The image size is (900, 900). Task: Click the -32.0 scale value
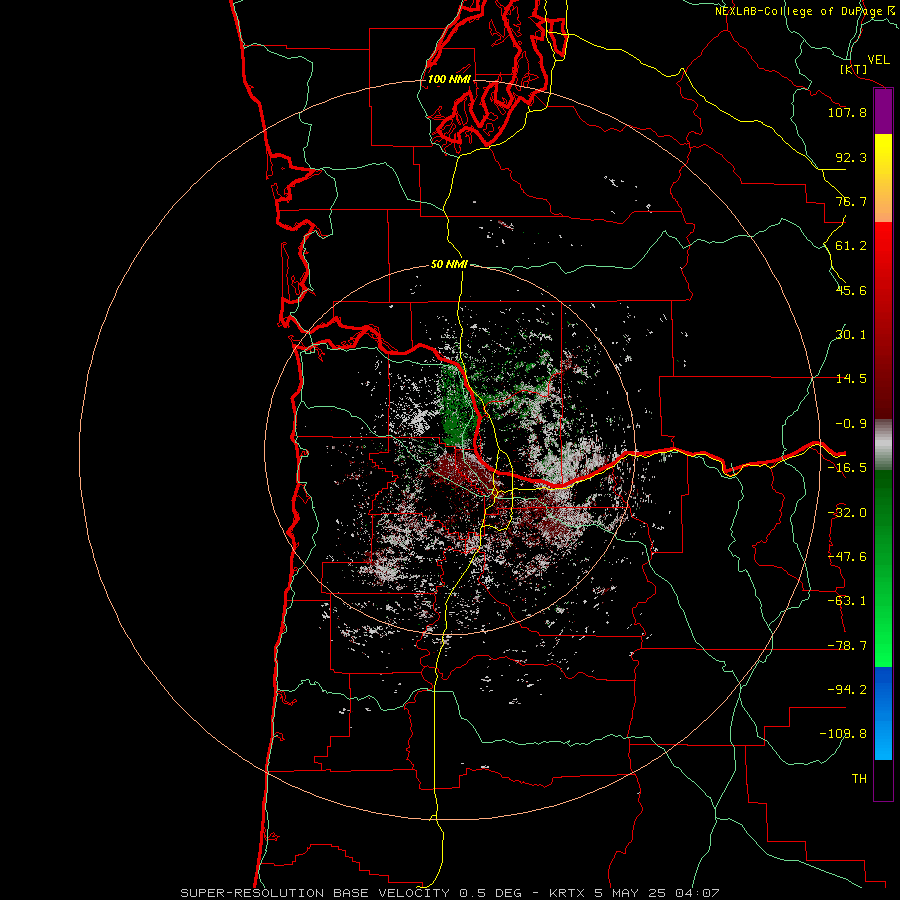click(x=847, y=513)
